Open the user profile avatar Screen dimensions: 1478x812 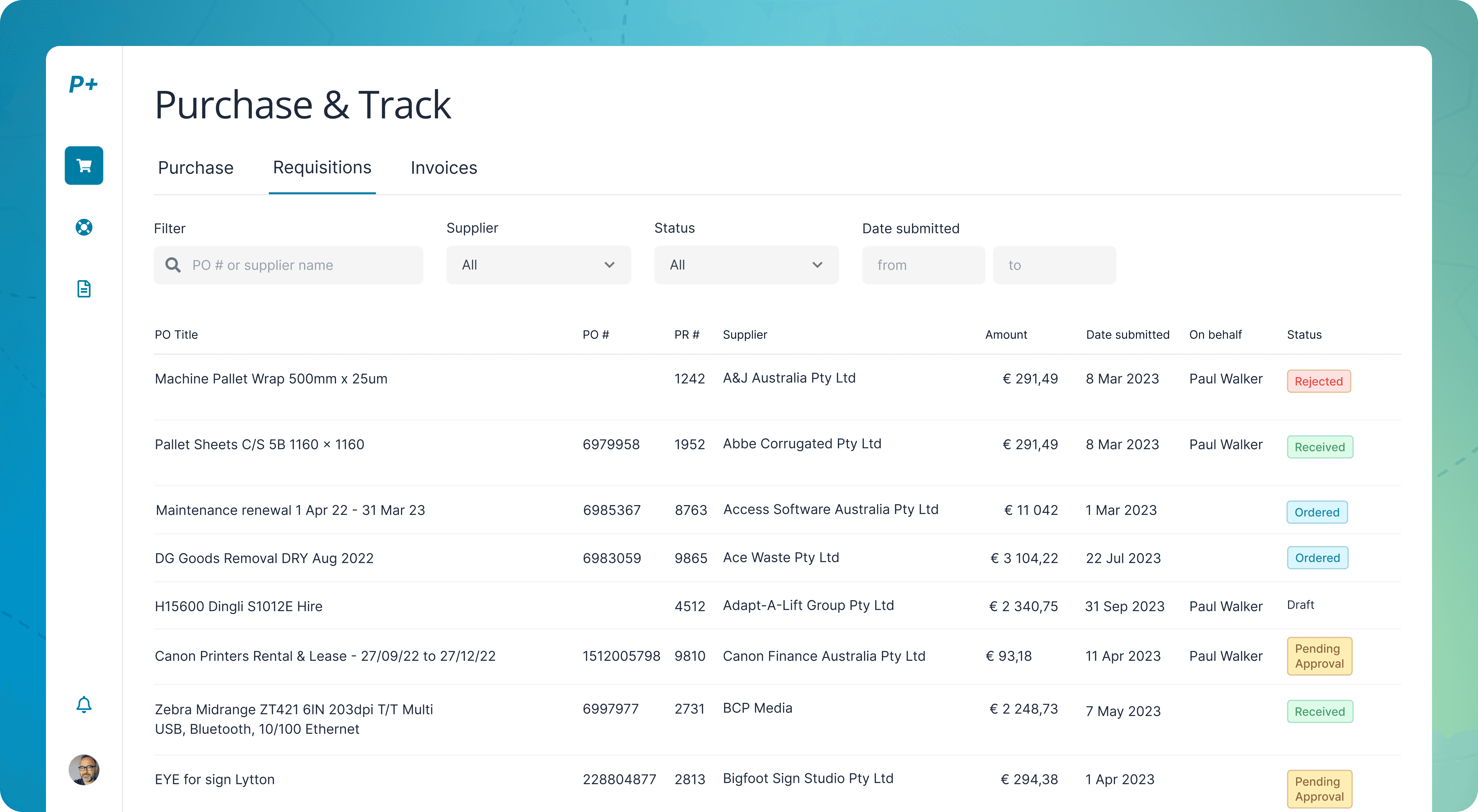[84, 769]
